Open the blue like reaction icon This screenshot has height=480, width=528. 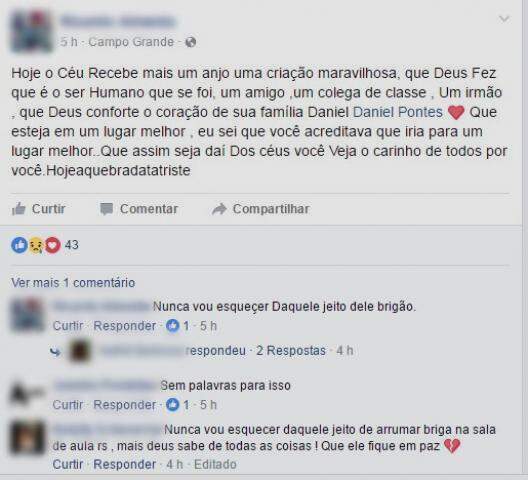19,245
